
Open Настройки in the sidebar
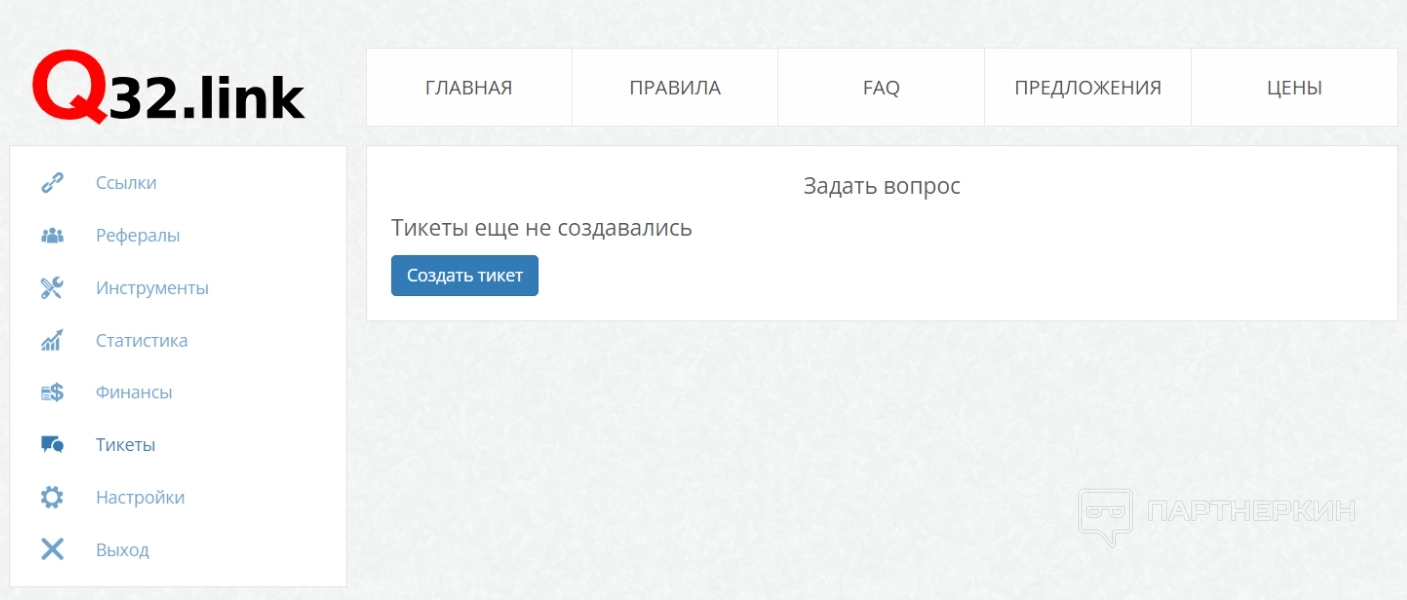coord(140,497)
